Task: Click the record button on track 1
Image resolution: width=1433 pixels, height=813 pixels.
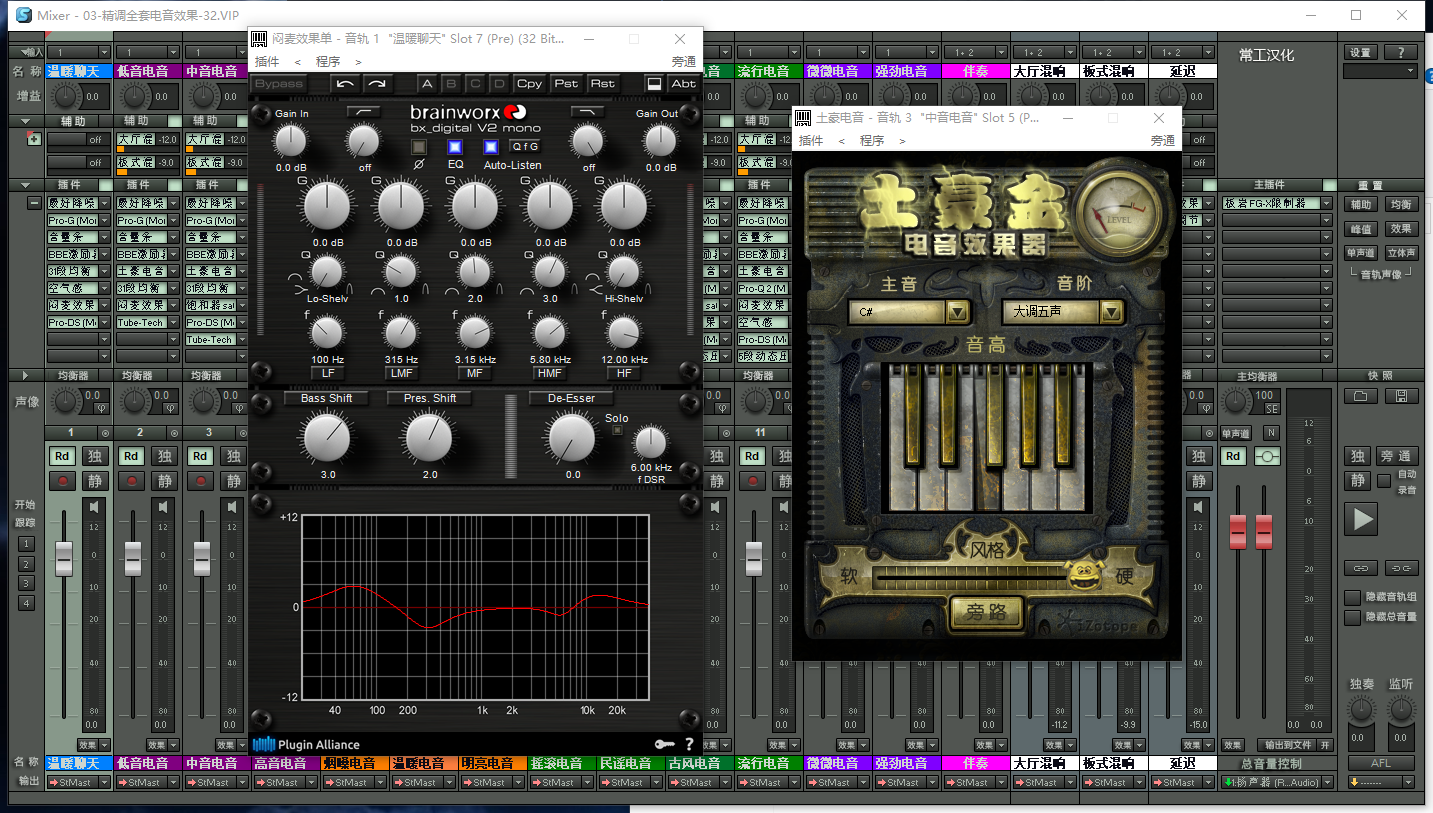Action: pyautogui.click(x=63, y=481)
